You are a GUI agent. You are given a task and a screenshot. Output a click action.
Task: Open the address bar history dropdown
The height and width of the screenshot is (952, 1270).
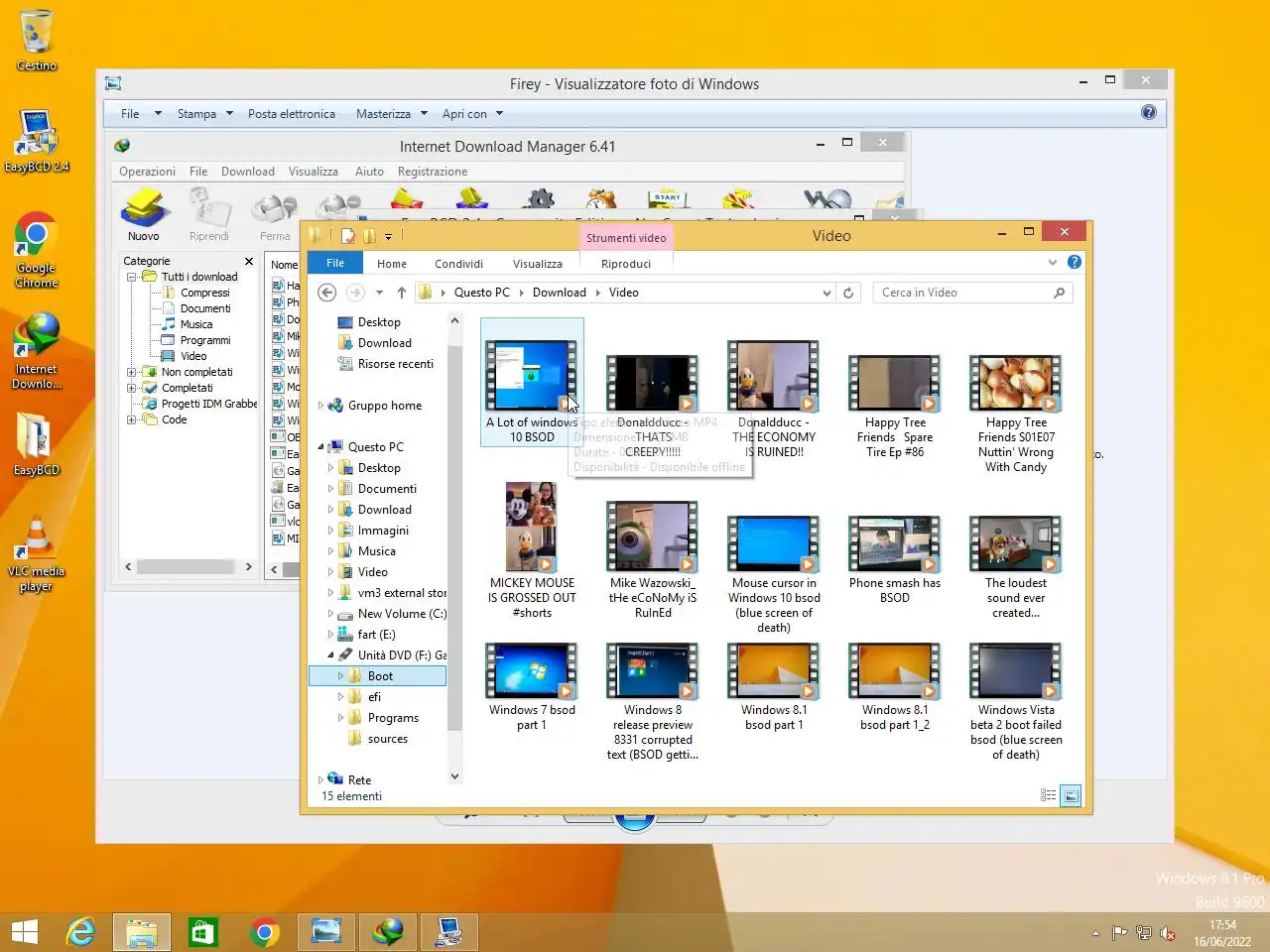(x=826, y=293)
